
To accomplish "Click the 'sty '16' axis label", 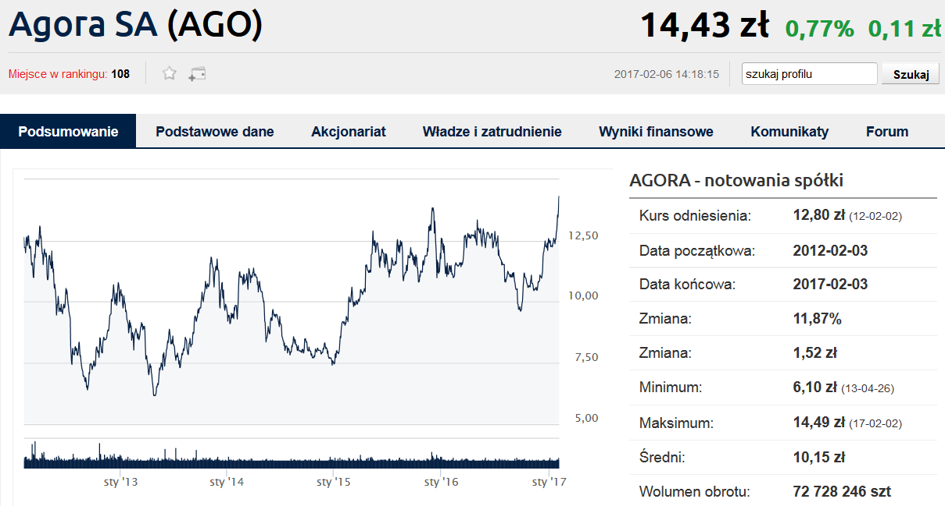I will pyautogui.click(x=441, y=482).
